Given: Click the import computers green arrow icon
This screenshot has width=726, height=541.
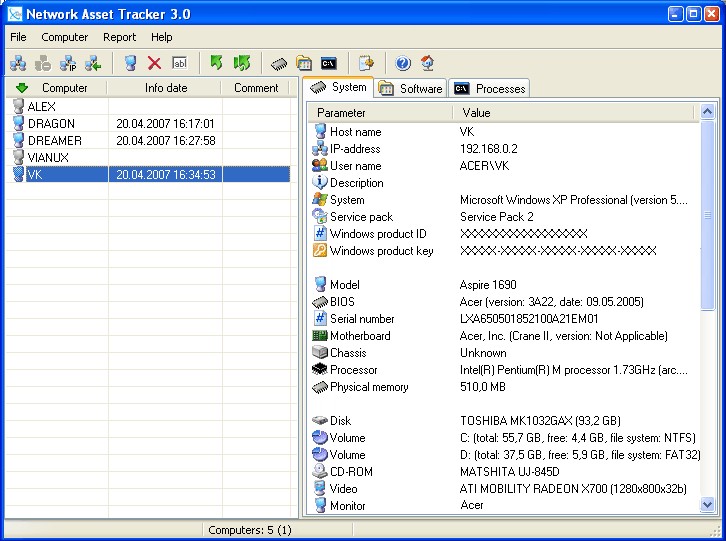Looking at the screenshot, I should (93, 63).
